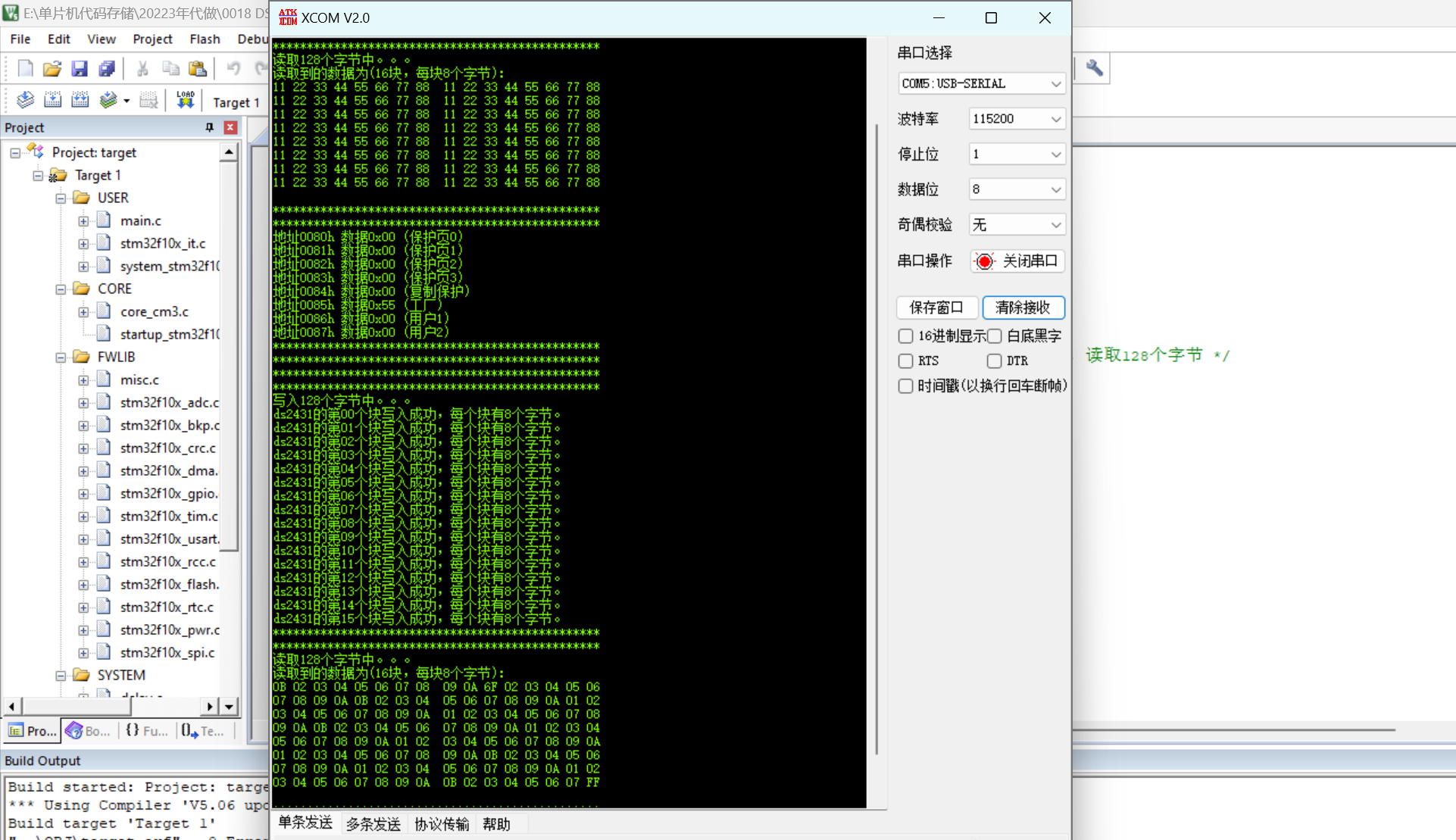Viewport: 1456px width, 840px height.
Task: Open the Debug menu
Action: pyautogui.click(x=259, y=37)
